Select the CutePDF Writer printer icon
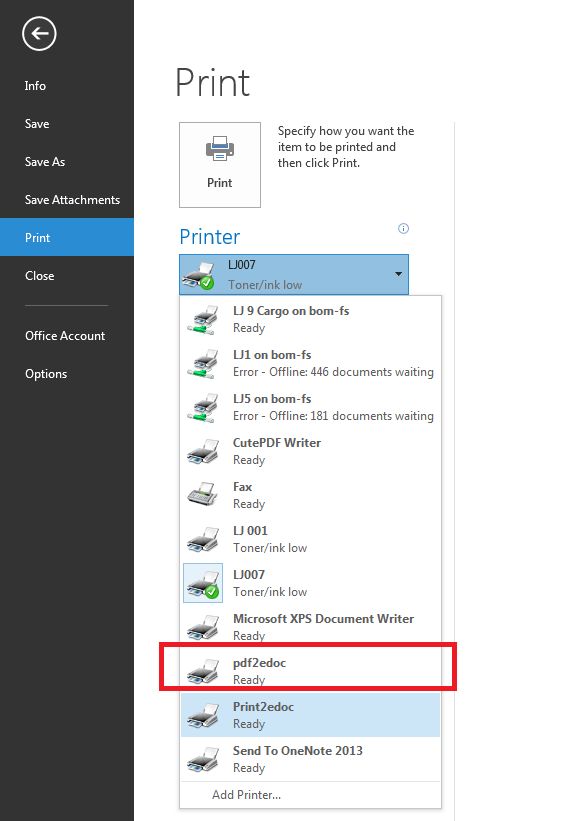 click(x=203, y=451)
